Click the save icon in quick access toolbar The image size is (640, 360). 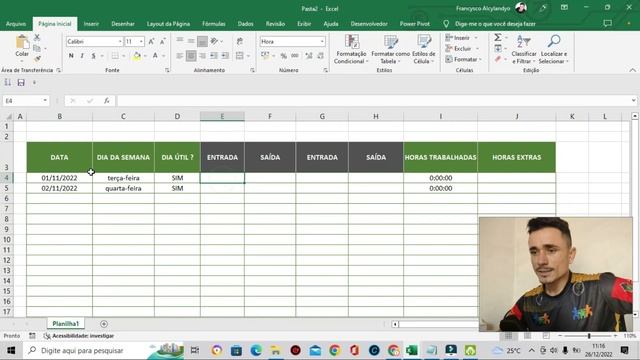(21, 83)
